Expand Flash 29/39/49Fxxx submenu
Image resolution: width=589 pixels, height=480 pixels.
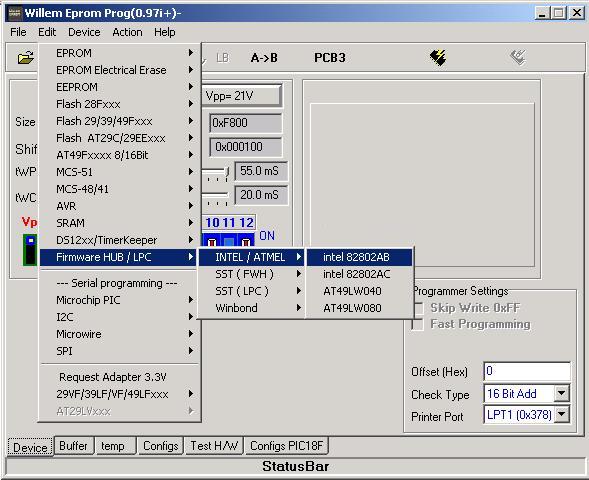pos(120,121)
